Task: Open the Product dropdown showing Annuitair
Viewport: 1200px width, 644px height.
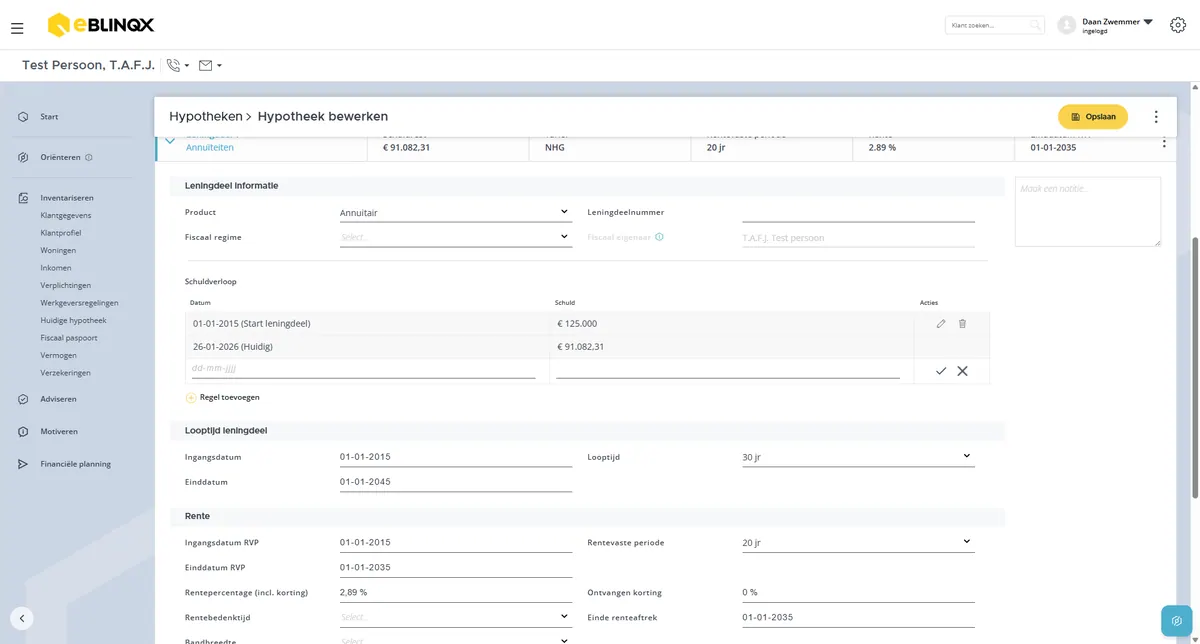Action: pos(455,213)
